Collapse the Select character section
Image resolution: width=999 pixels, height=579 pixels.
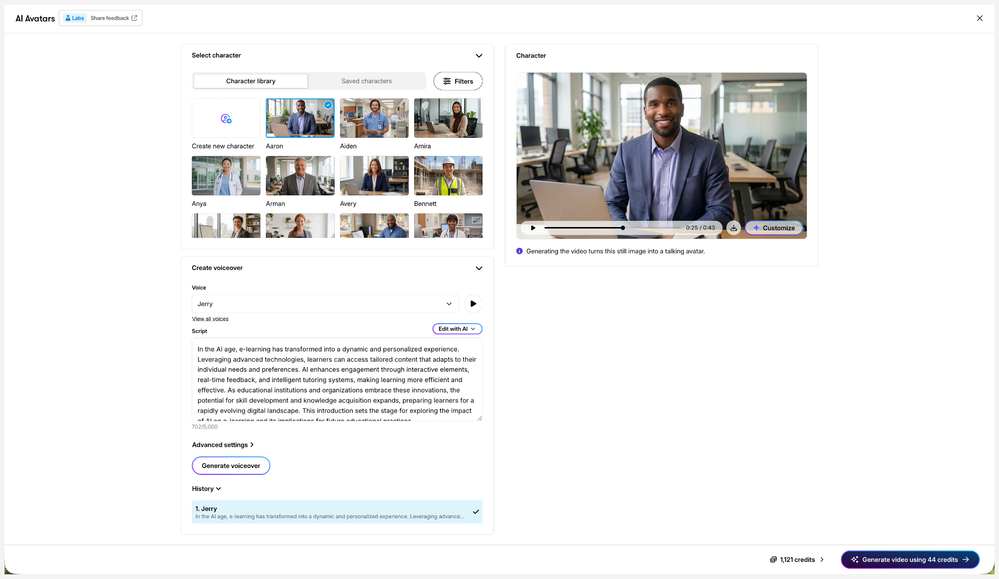[479, 56]
